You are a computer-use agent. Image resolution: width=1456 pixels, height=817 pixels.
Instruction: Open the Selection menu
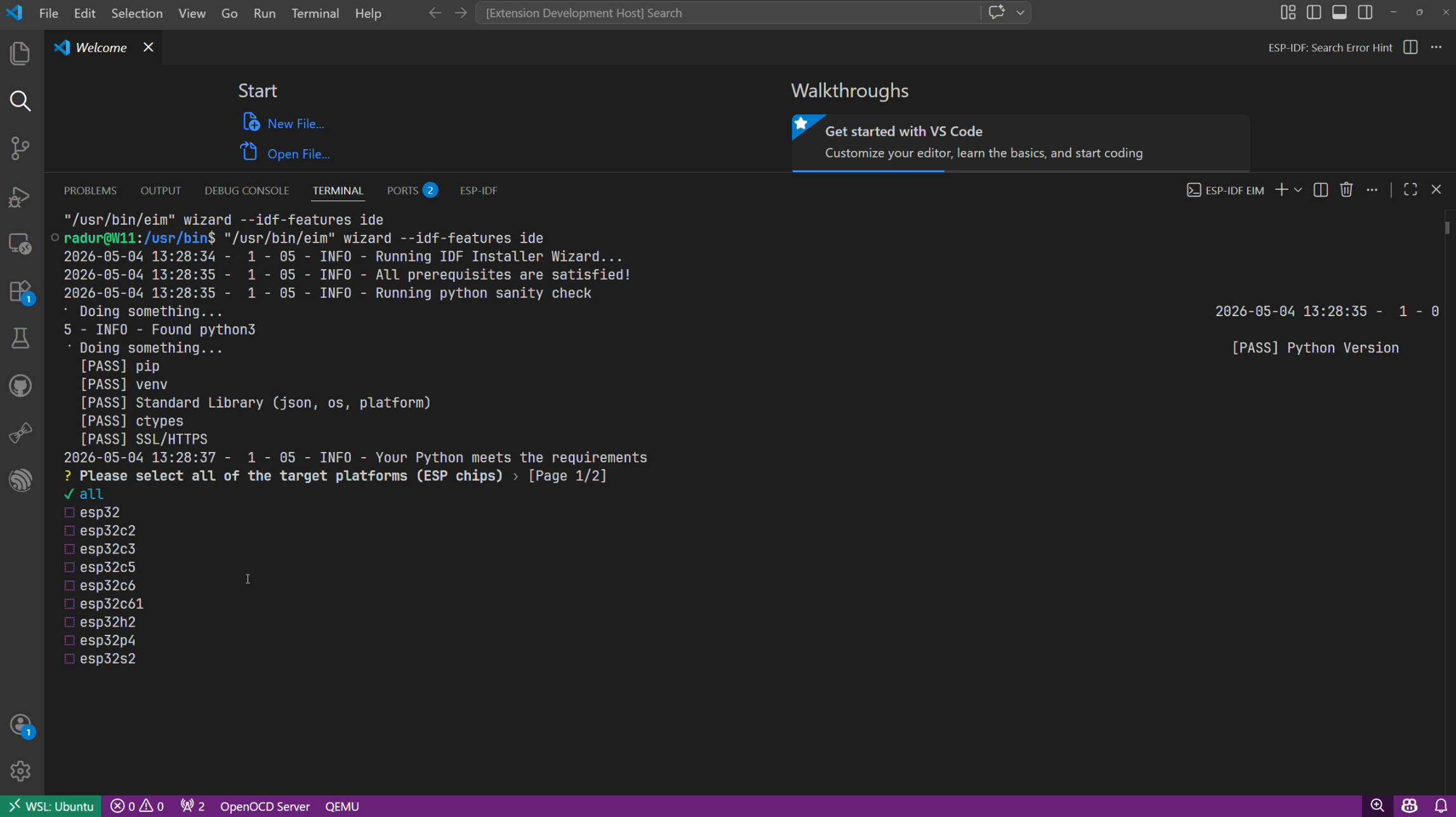click(137, 13)
